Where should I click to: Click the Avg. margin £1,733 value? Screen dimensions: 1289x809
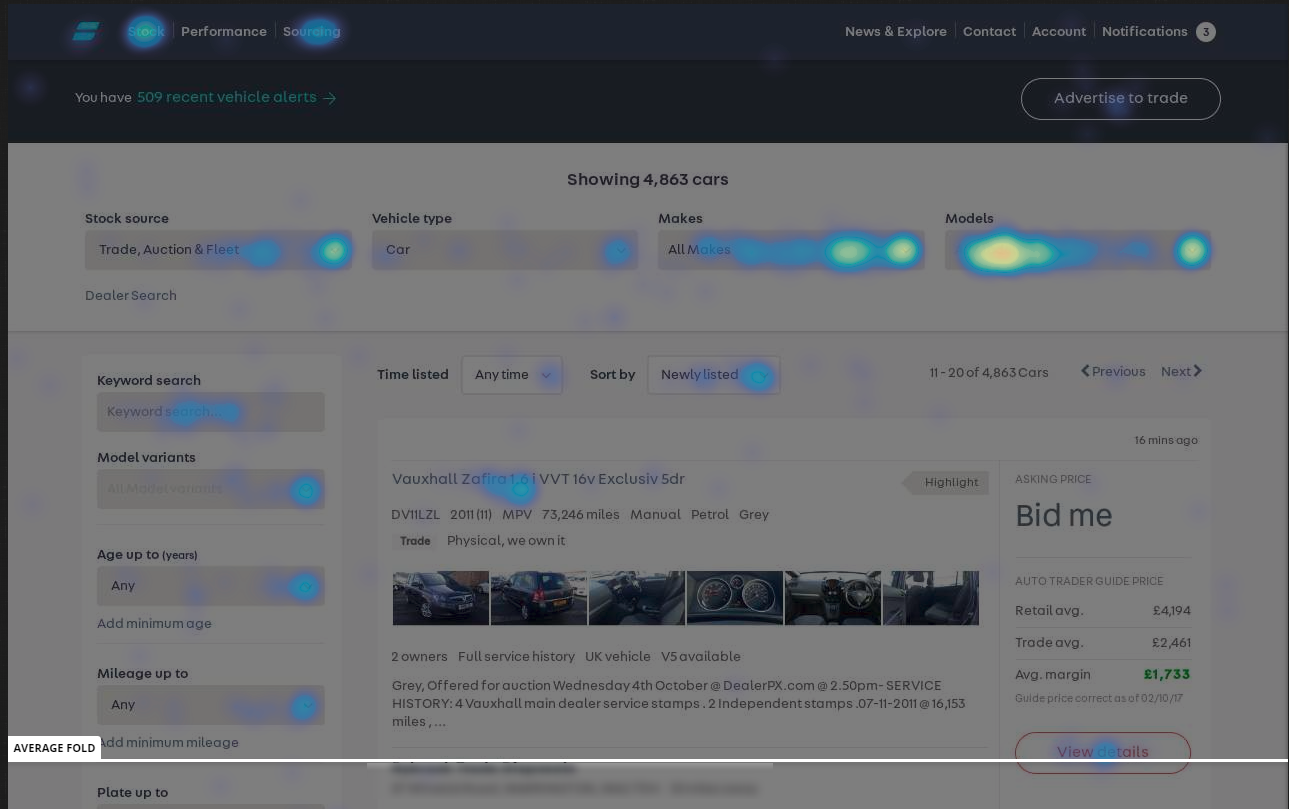[1167, 674]
